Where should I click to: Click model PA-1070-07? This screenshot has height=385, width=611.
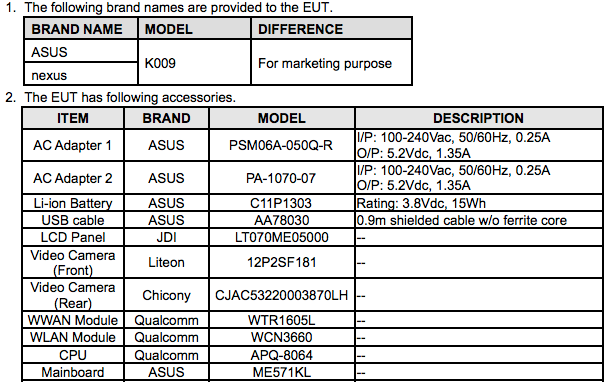click(x=281, y=178)
